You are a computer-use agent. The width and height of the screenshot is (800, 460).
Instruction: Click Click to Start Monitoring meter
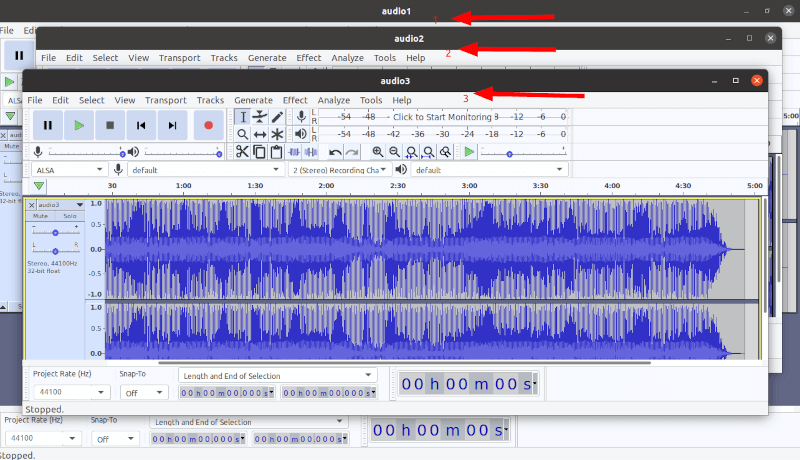[x=442, y=117]
